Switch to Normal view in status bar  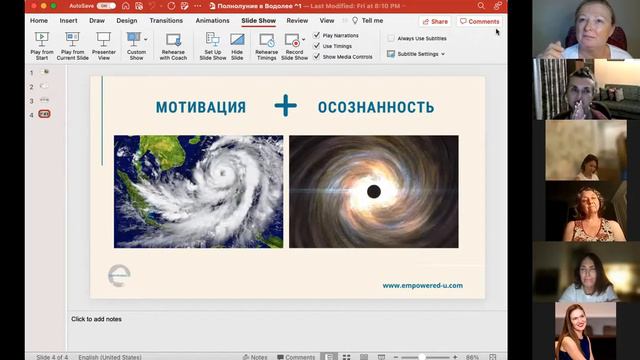[329, 357]
